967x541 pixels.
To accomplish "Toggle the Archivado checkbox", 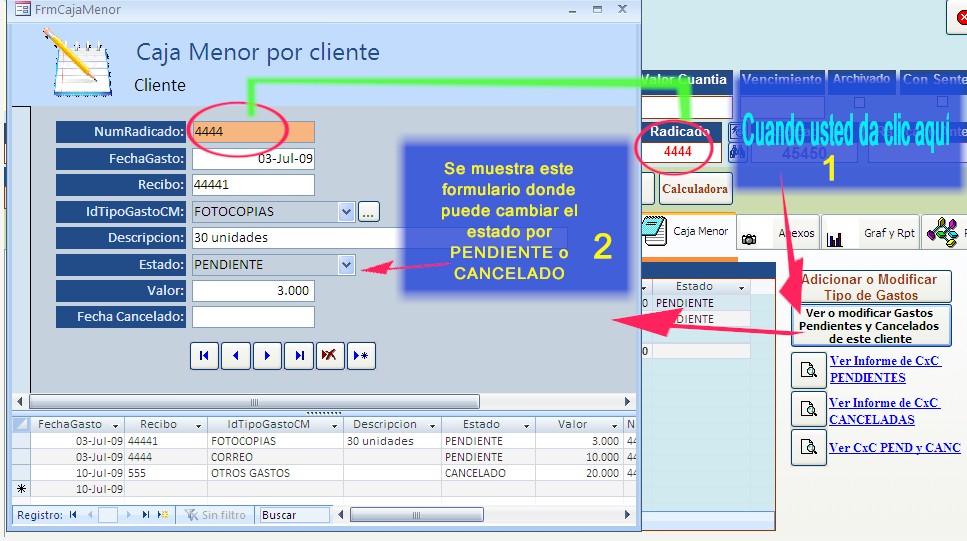I will click(x=859, y=102).
